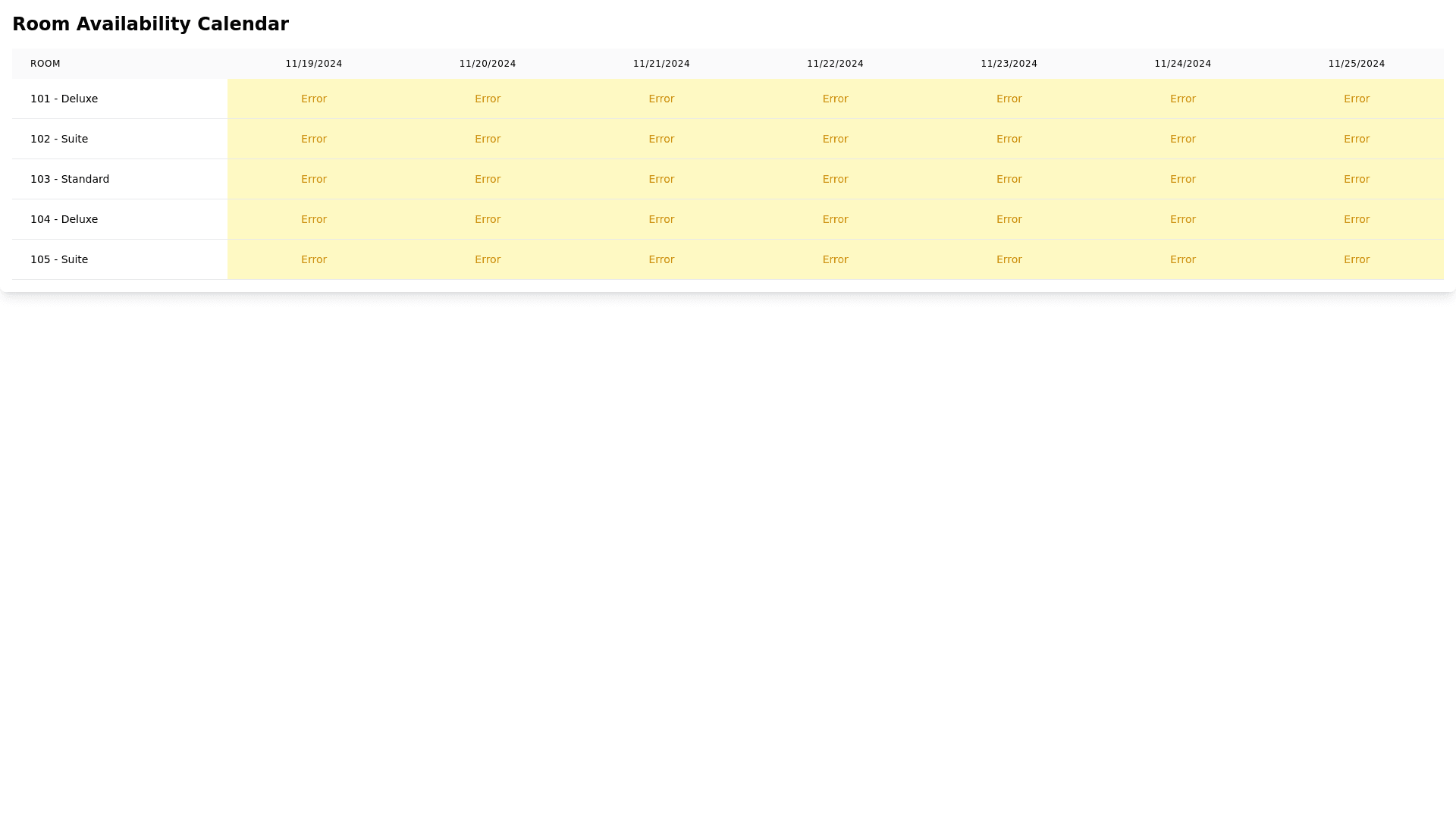The width and height of the screenshot is (1456, 819).
Task: Click the 11/19/2024 column header
Action: pos(313,64)
